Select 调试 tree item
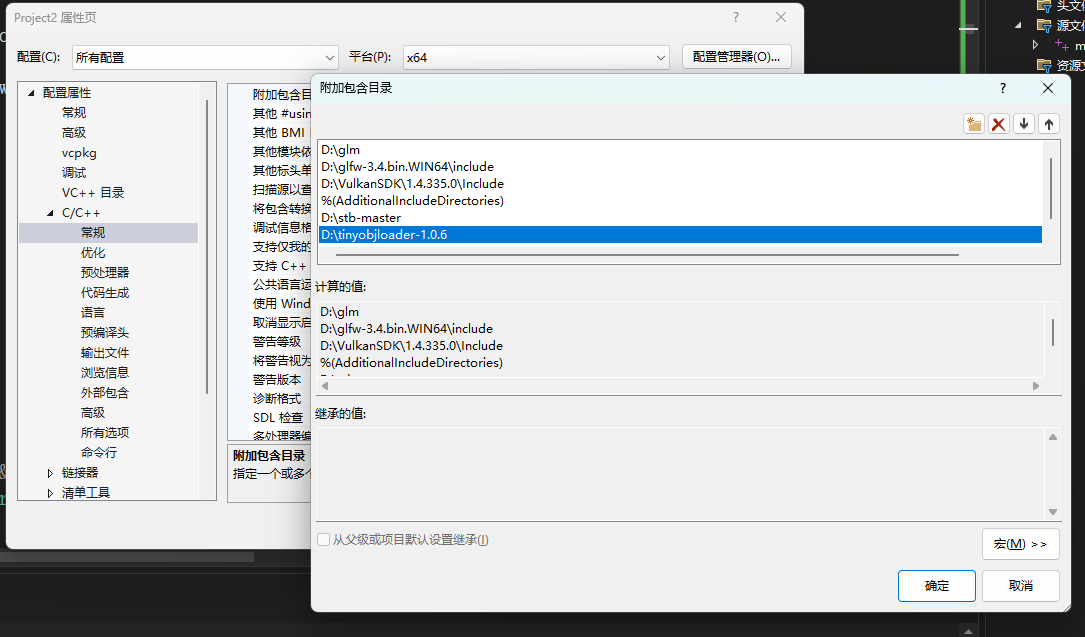The height and width of the screenshot is (637, 1085). [74, 173]
